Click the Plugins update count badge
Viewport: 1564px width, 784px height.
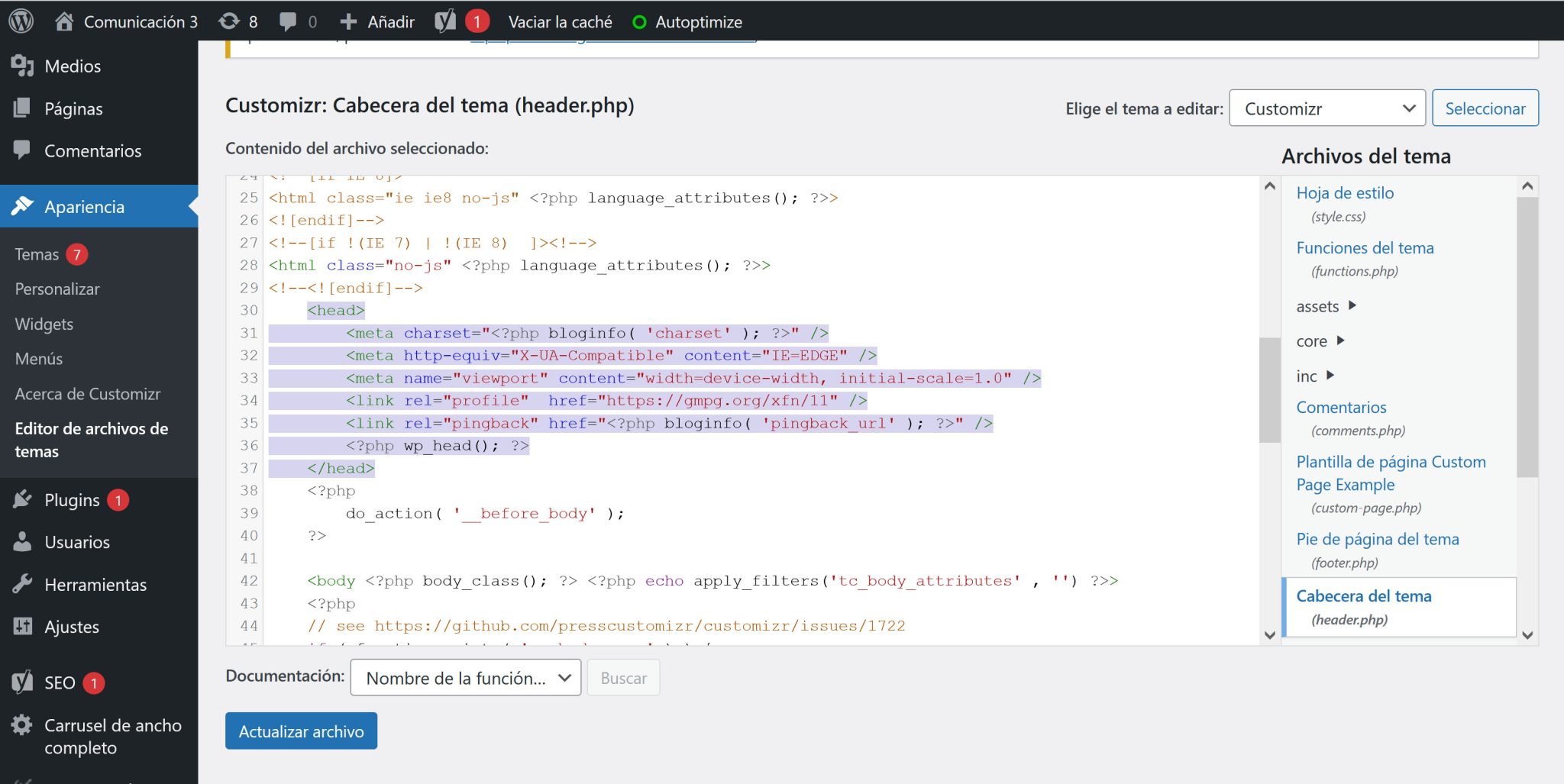pos(118,500)
